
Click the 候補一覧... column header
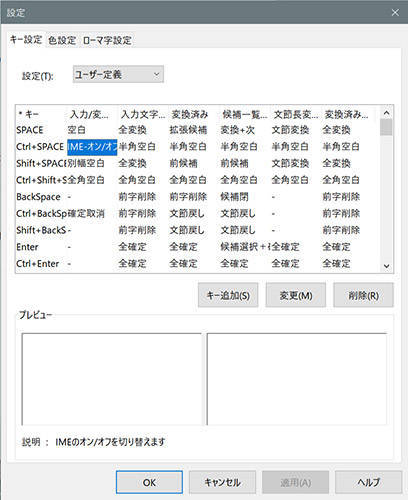point(245,114)
